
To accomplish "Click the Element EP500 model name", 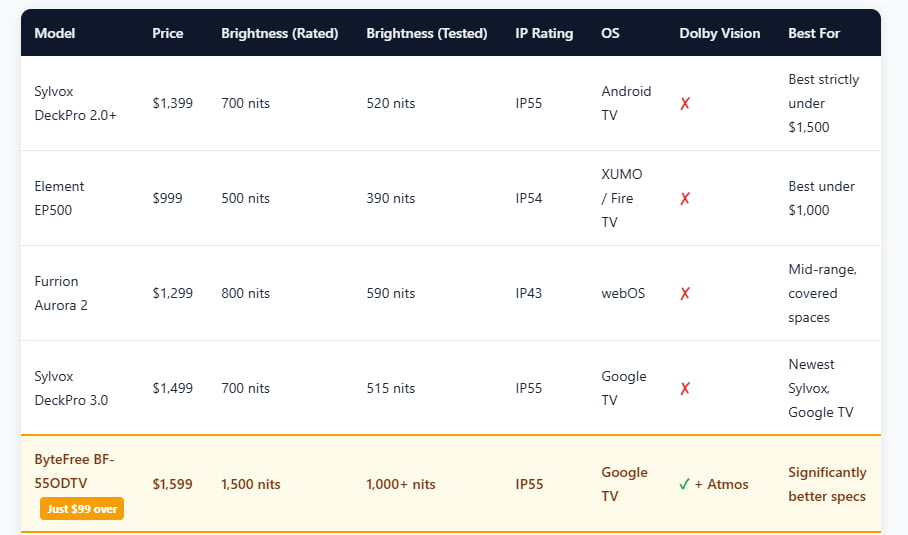I will point(60,198).
